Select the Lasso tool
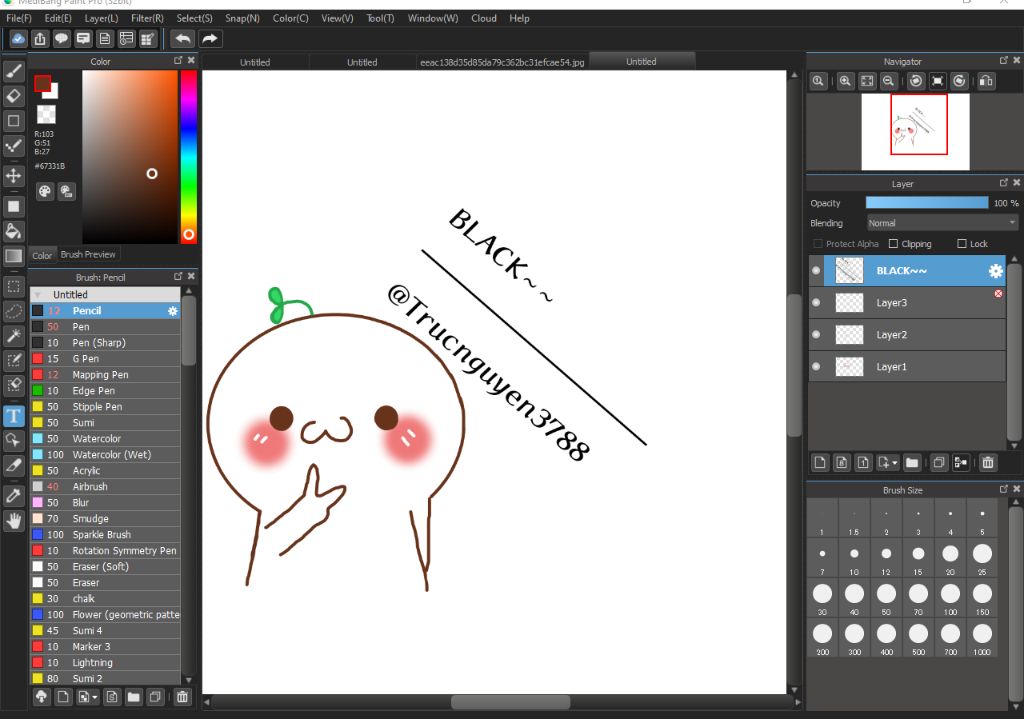Screen dimensions: 1024x719 click(x=14, y=311)
